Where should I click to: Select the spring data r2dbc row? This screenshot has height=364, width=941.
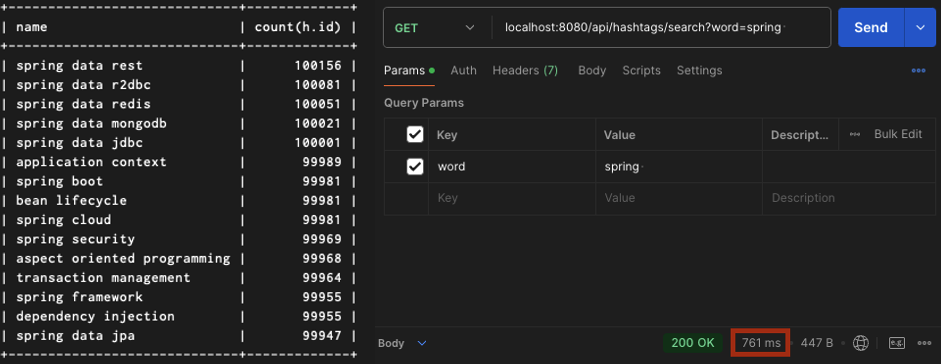179,85
